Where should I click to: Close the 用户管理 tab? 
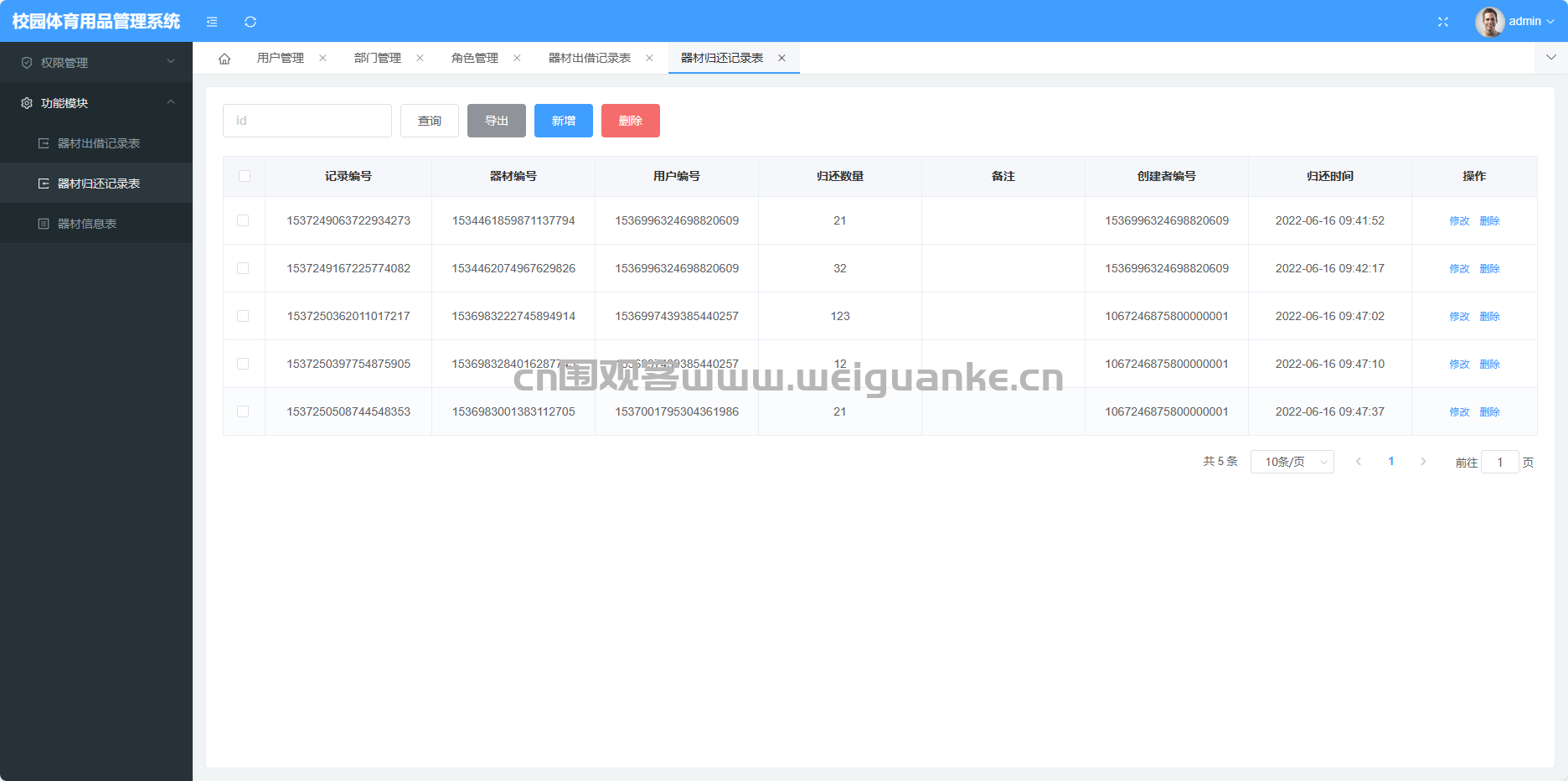click(322, 58)
